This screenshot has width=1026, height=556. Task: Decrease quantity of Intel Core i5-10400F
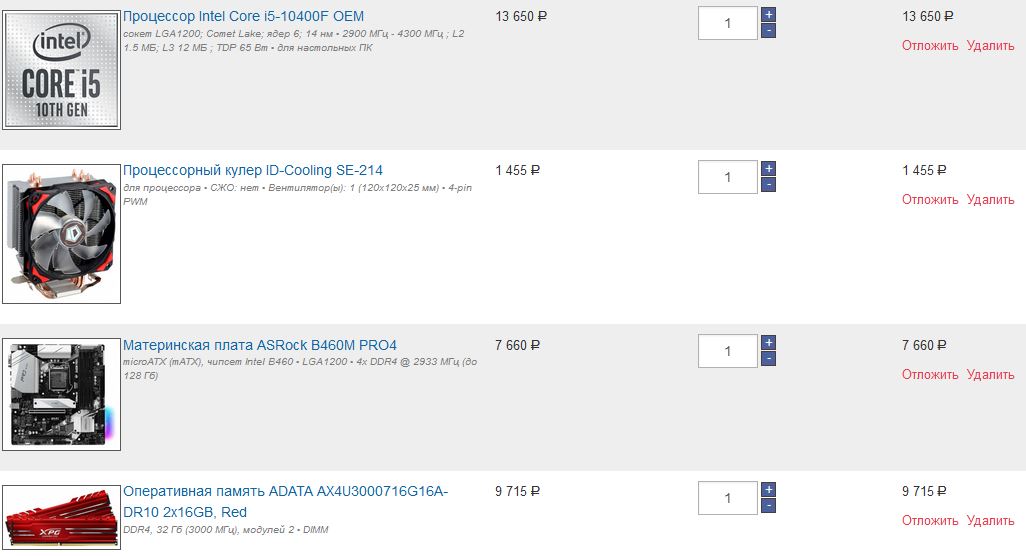point(768,31)
